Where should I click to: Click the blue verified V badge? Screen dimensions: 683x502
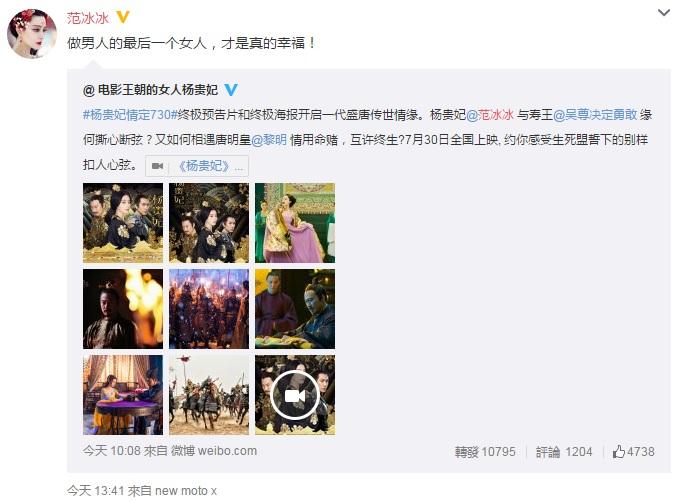(x=231, y=90)
